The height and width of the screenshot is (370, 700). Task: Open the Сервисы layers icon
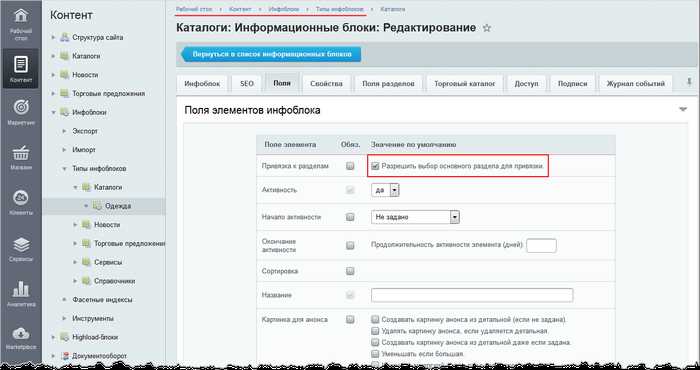(21, 245)
